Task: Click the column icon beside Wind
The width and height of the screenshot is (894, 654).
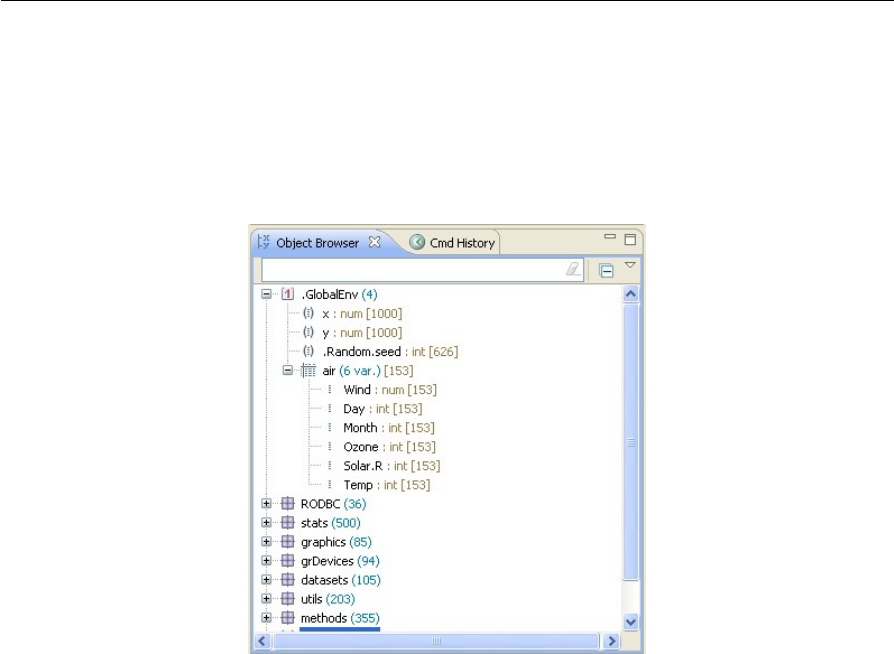Action: pos(330,389)
